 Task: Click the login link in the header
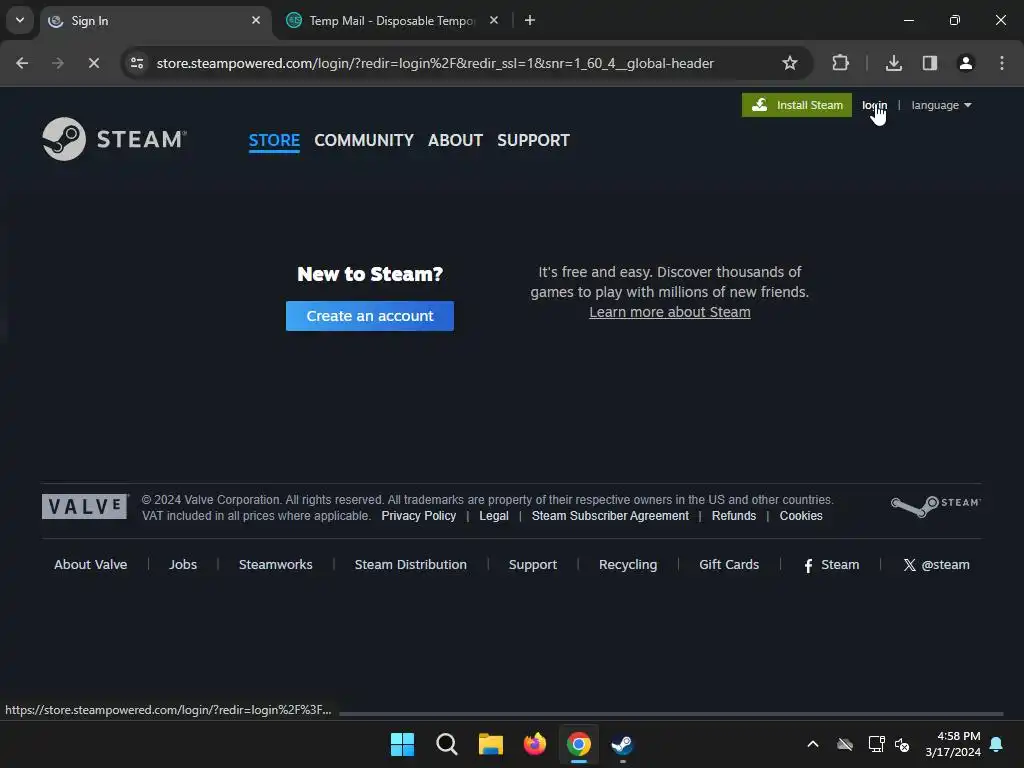(x=874, y=105)
